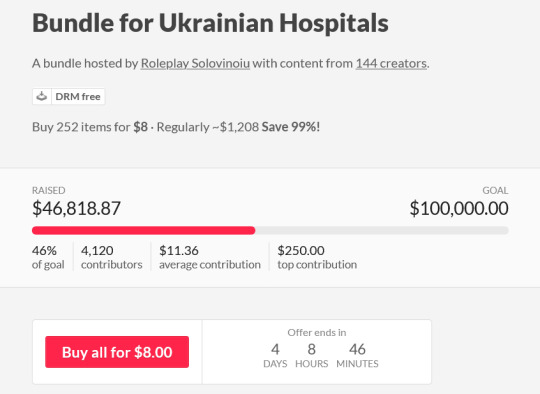
Task: Click the DRM free badge label
Action: tap(78, 97)
